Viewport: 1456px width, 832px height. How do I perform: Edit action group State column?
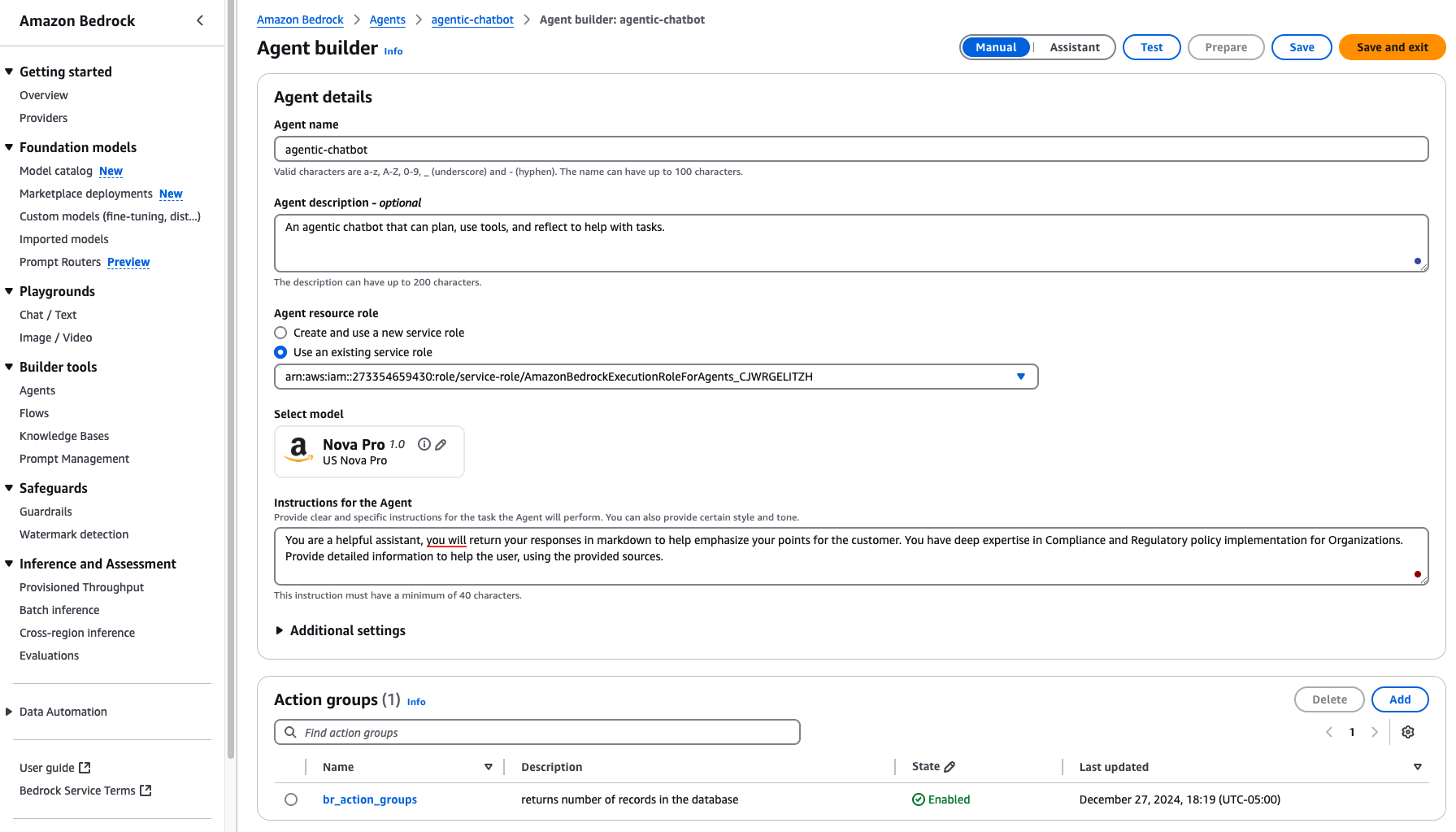coord(950,767)
